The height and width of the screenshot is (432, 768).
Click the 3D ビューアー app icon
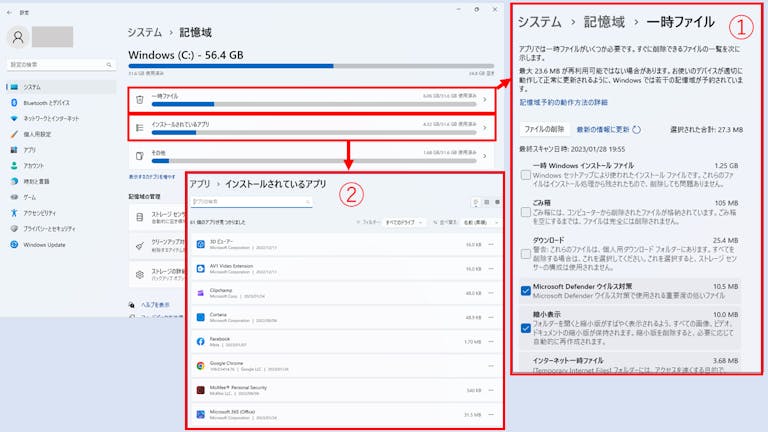(x=200, y=244)
